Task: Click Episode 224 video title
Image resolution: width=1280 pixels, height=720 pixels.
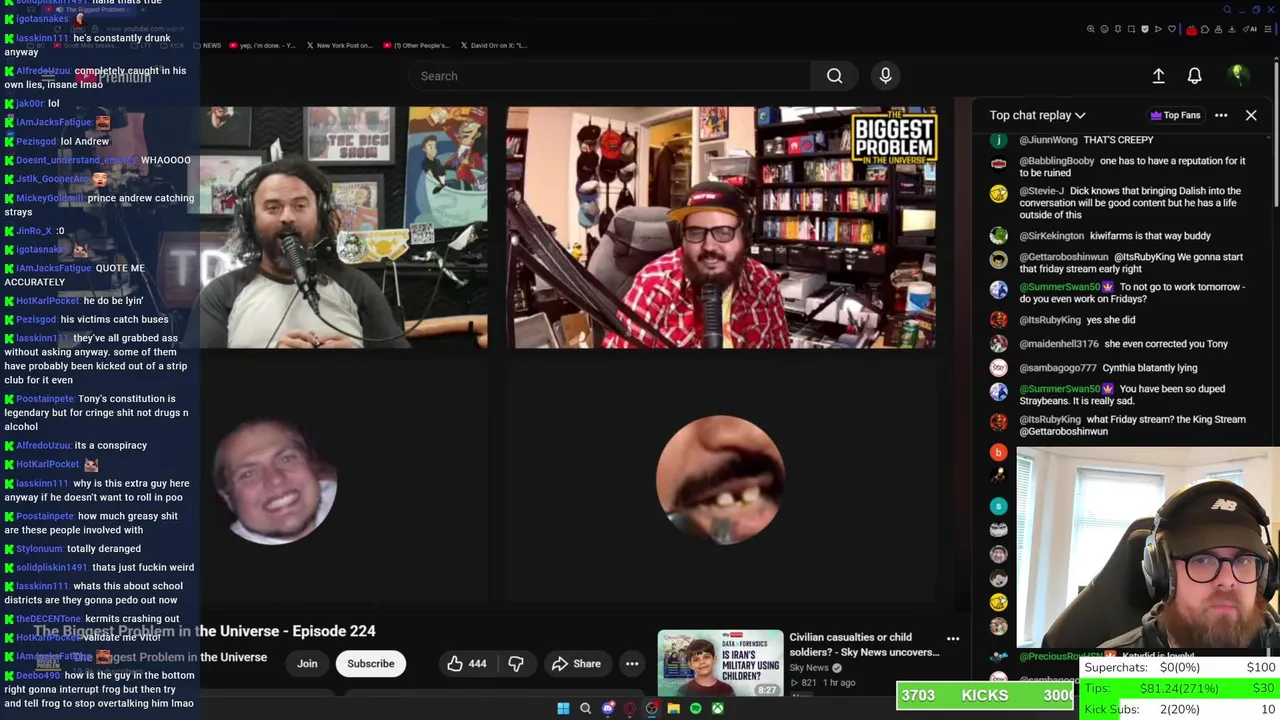Action: [205, 631]
